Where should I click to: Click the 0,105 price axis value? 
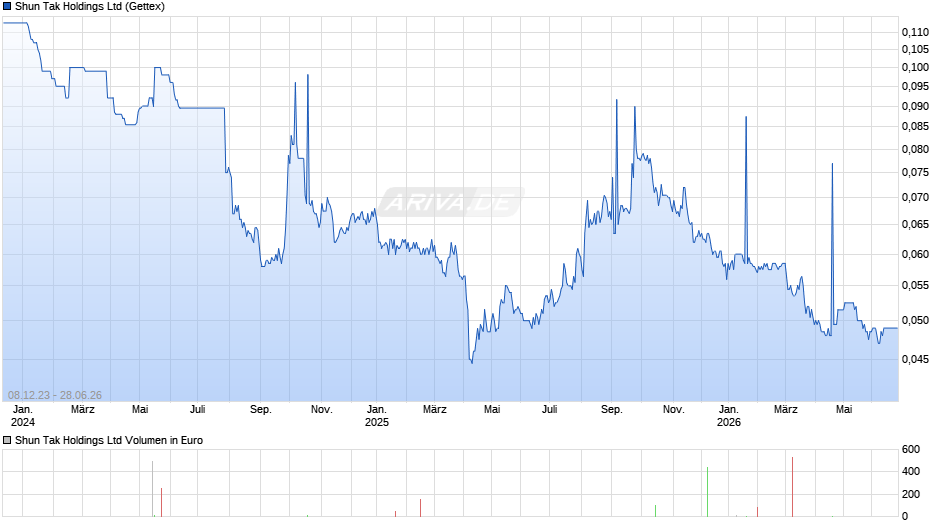tap(915, 49)
